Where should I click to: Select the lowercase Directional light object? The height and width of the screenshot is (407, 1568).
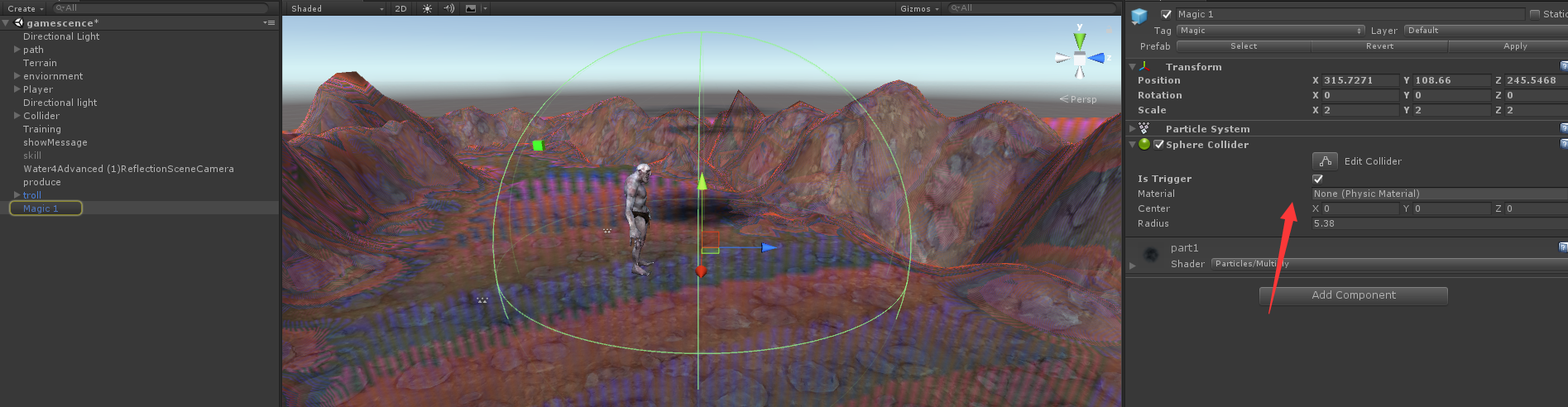[x=60, y=103]
